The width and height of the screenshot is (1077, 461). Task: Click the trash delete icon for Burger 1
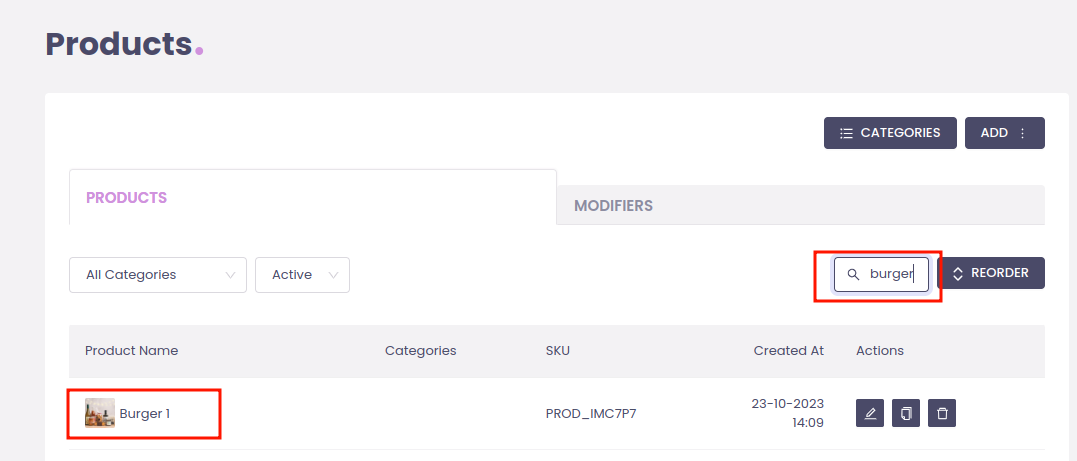(942, 413)
